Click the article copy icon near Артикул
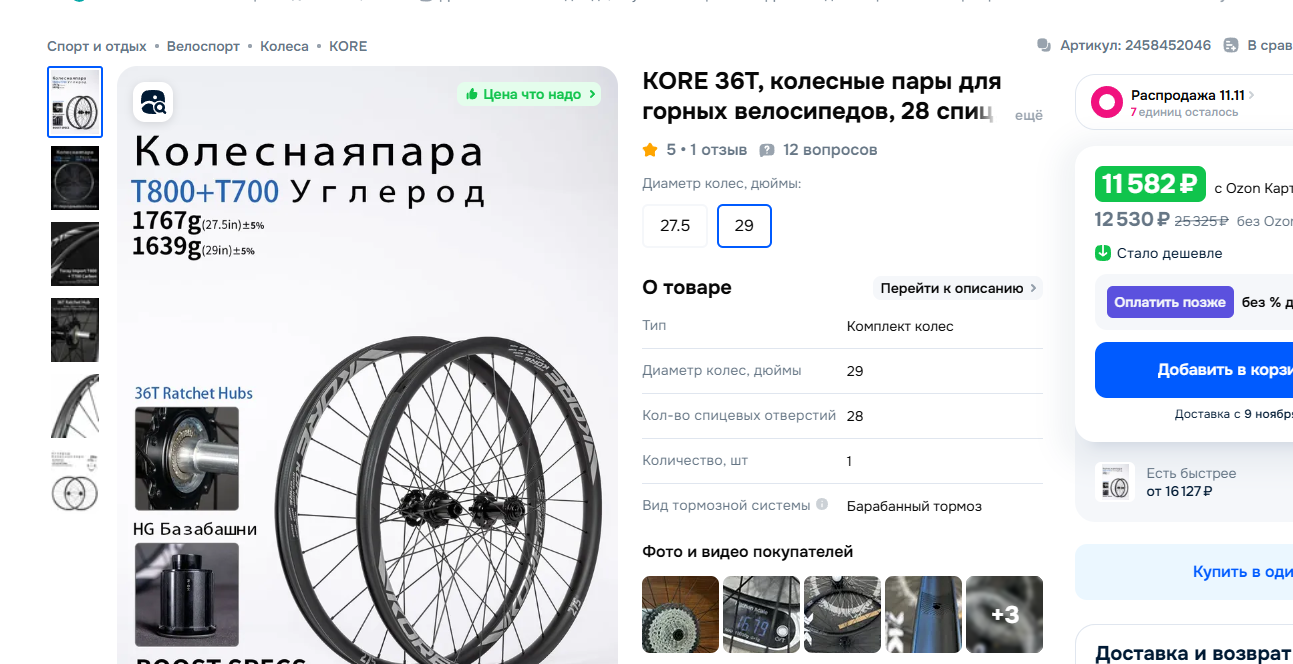 coord(1044,46)
